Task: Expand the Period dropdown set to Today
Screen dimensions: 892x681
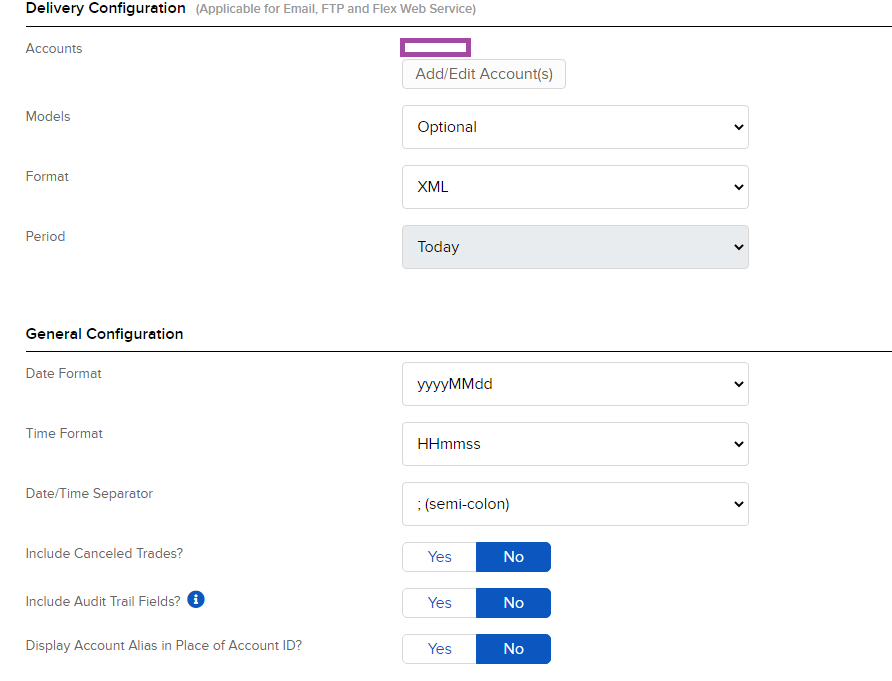Action: (575, 247)
